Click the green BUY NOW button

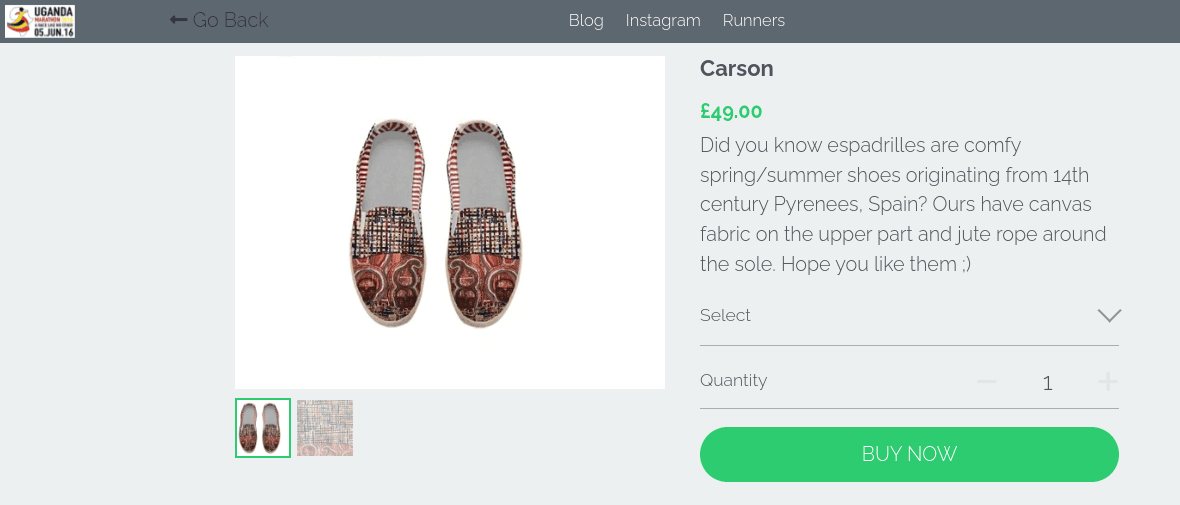[x=909, y=454]
